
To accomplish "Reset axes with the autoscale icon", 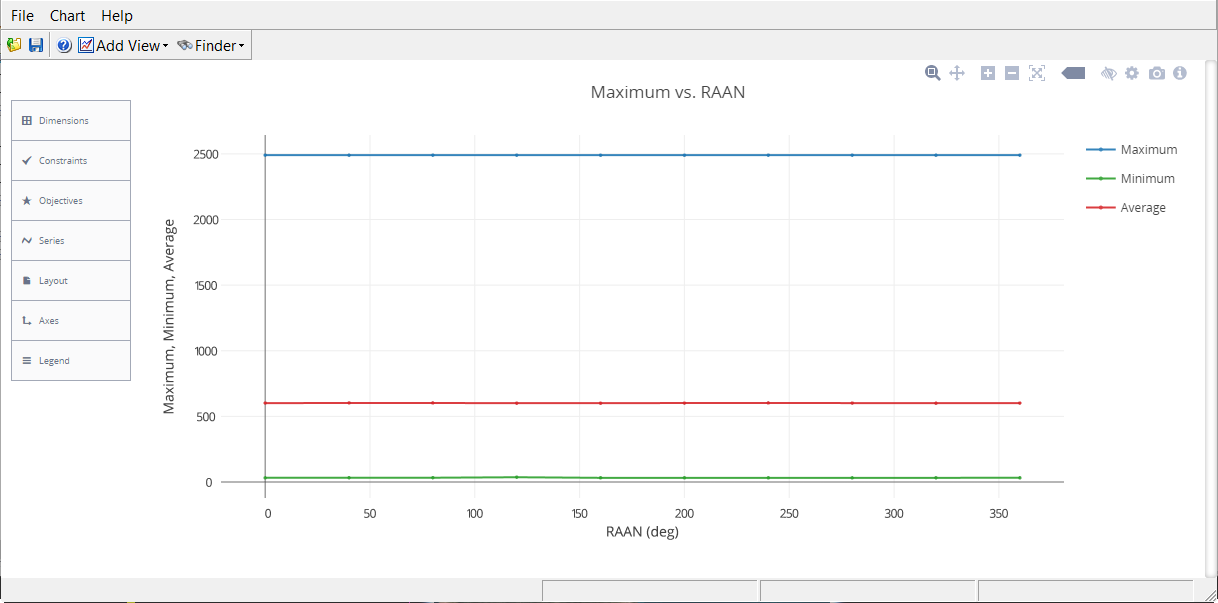I will (x=1037, y=73).
